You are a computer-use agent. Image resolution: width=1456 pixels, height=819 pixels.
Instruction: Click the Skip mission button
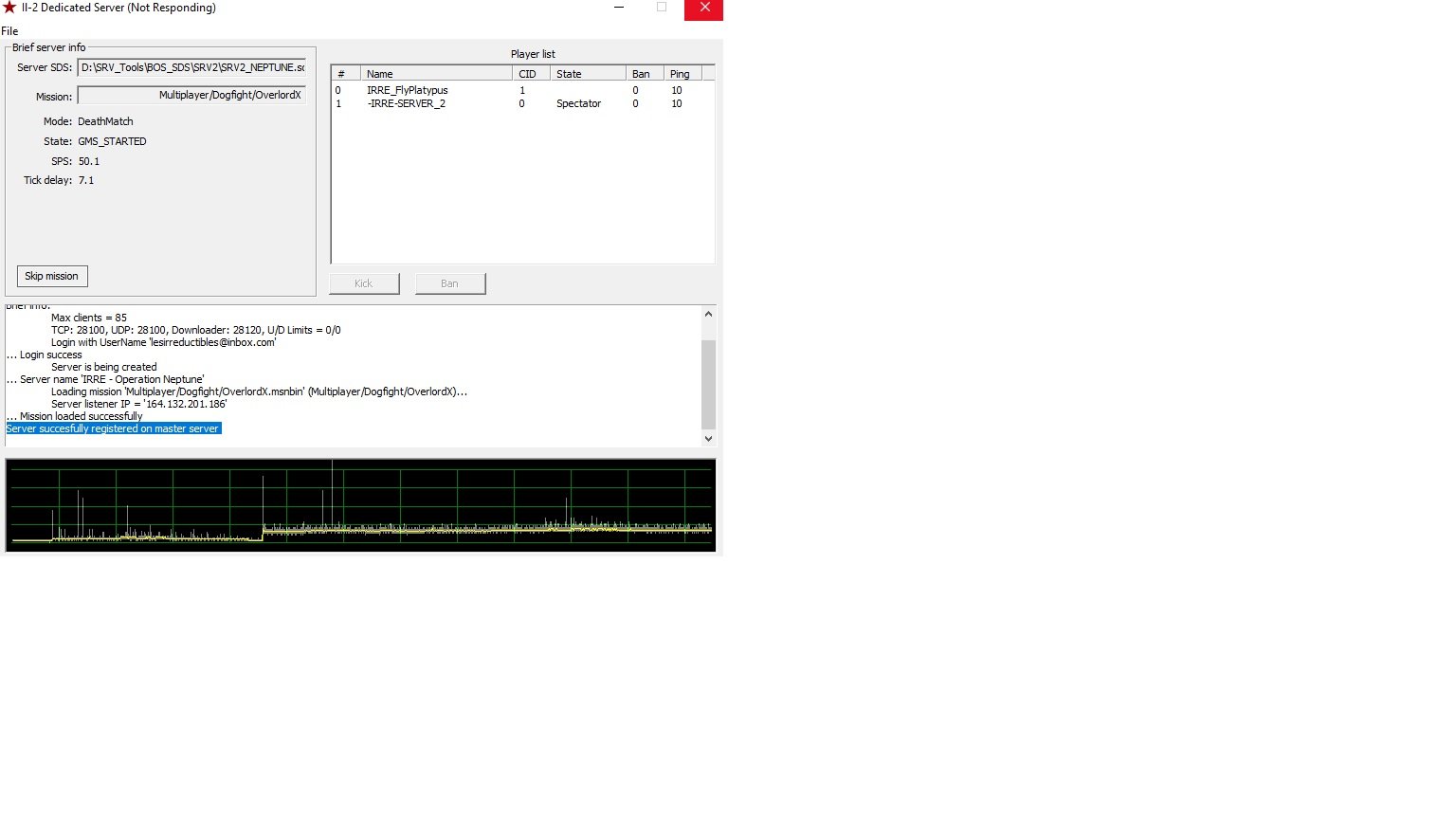coord(52,276)
